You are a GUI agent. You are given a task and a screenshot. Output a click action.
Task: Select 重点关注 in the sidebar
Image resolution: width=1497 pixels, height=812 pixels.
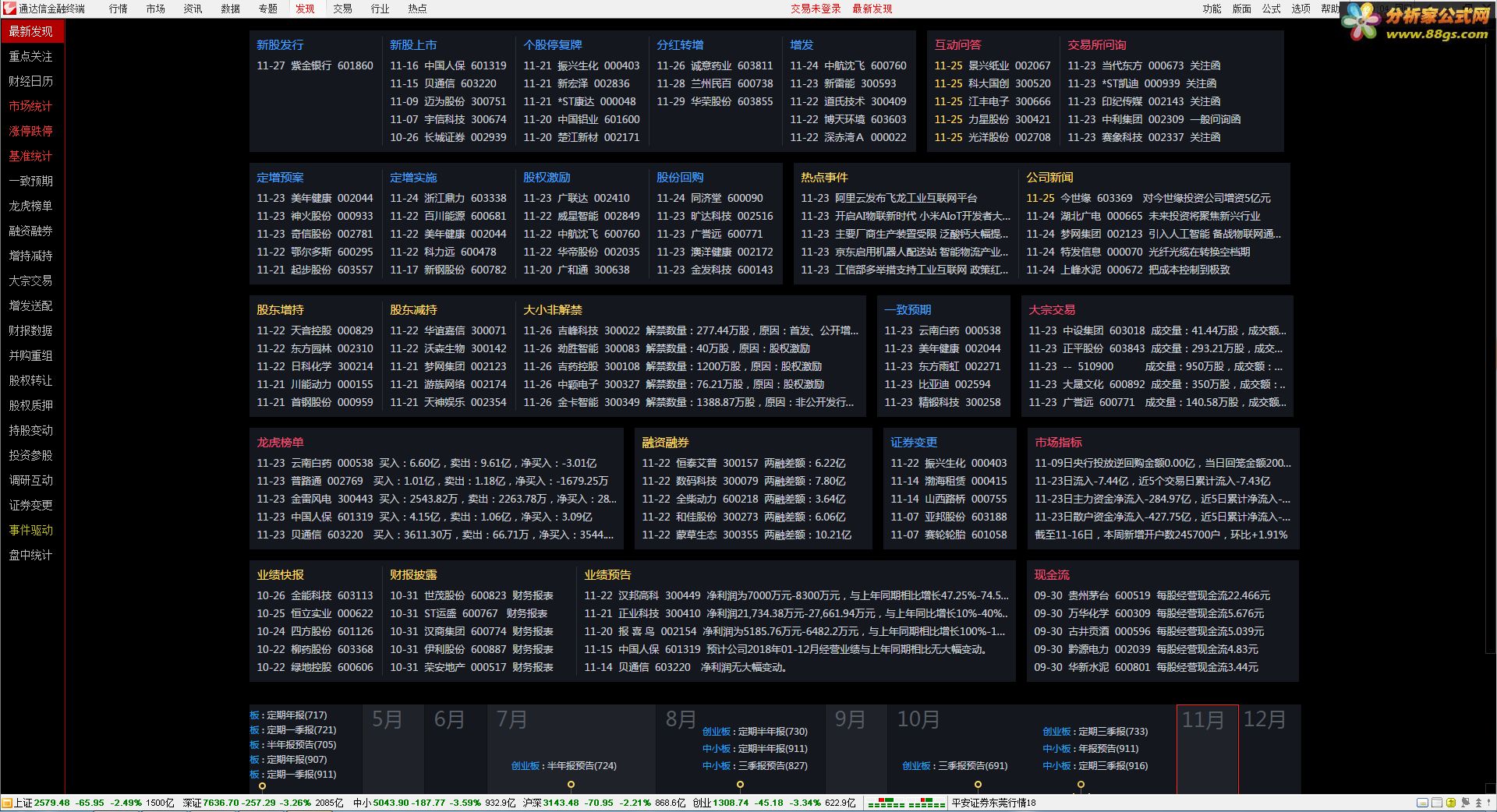click(32, 56)
